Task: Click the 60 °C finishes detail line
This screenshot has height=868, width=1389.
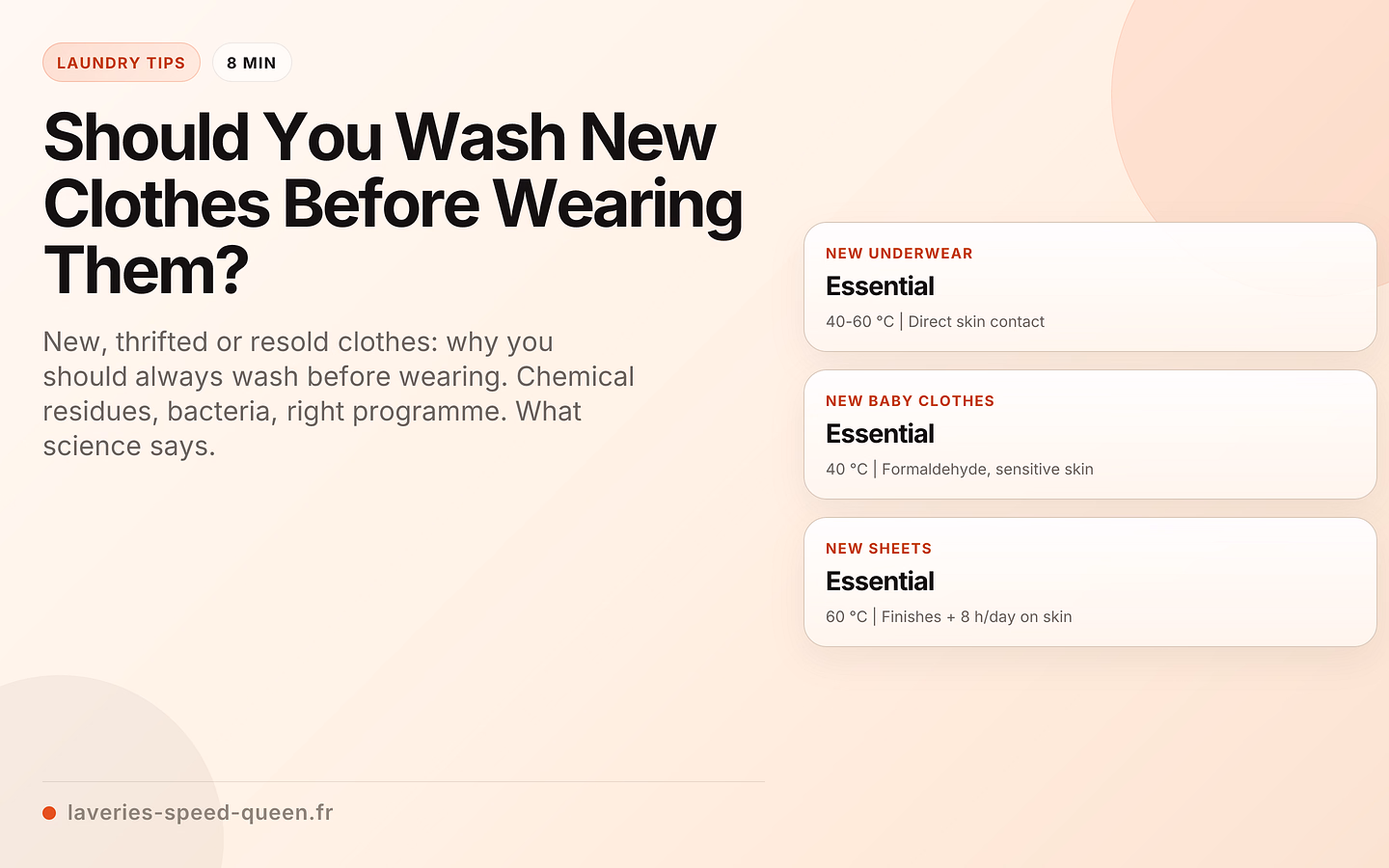Action: (x=949, y=617)
